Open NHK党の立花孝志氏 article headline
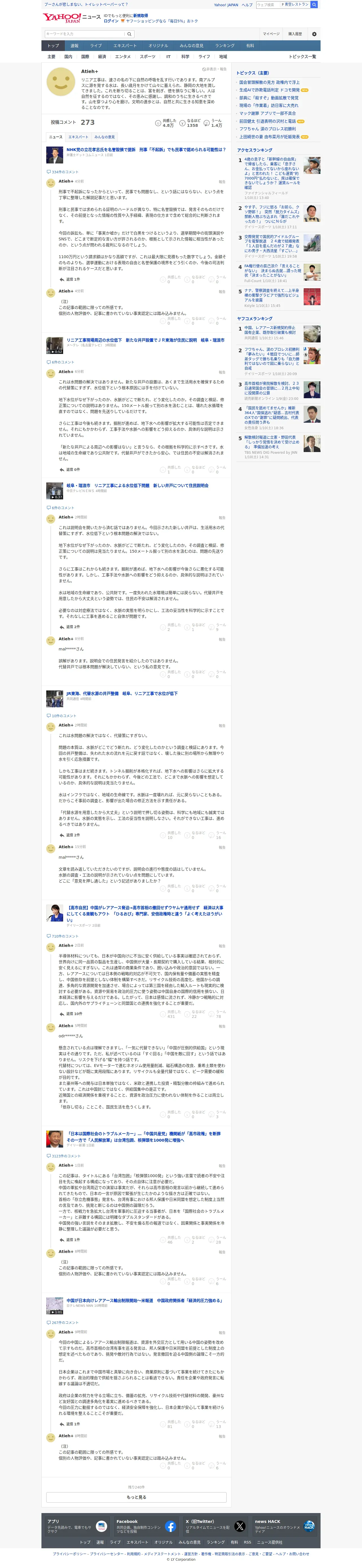362x1568 pixels. tap(146, 150)
